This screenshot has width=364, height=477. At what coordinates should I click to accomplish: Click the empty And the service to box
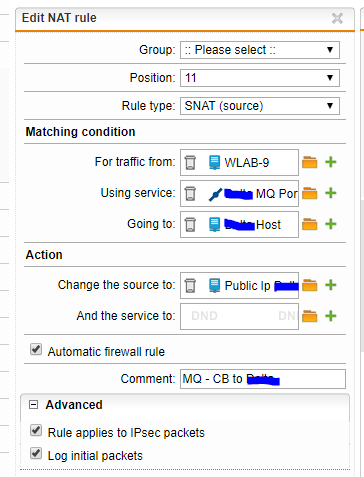tap(239, 316)
